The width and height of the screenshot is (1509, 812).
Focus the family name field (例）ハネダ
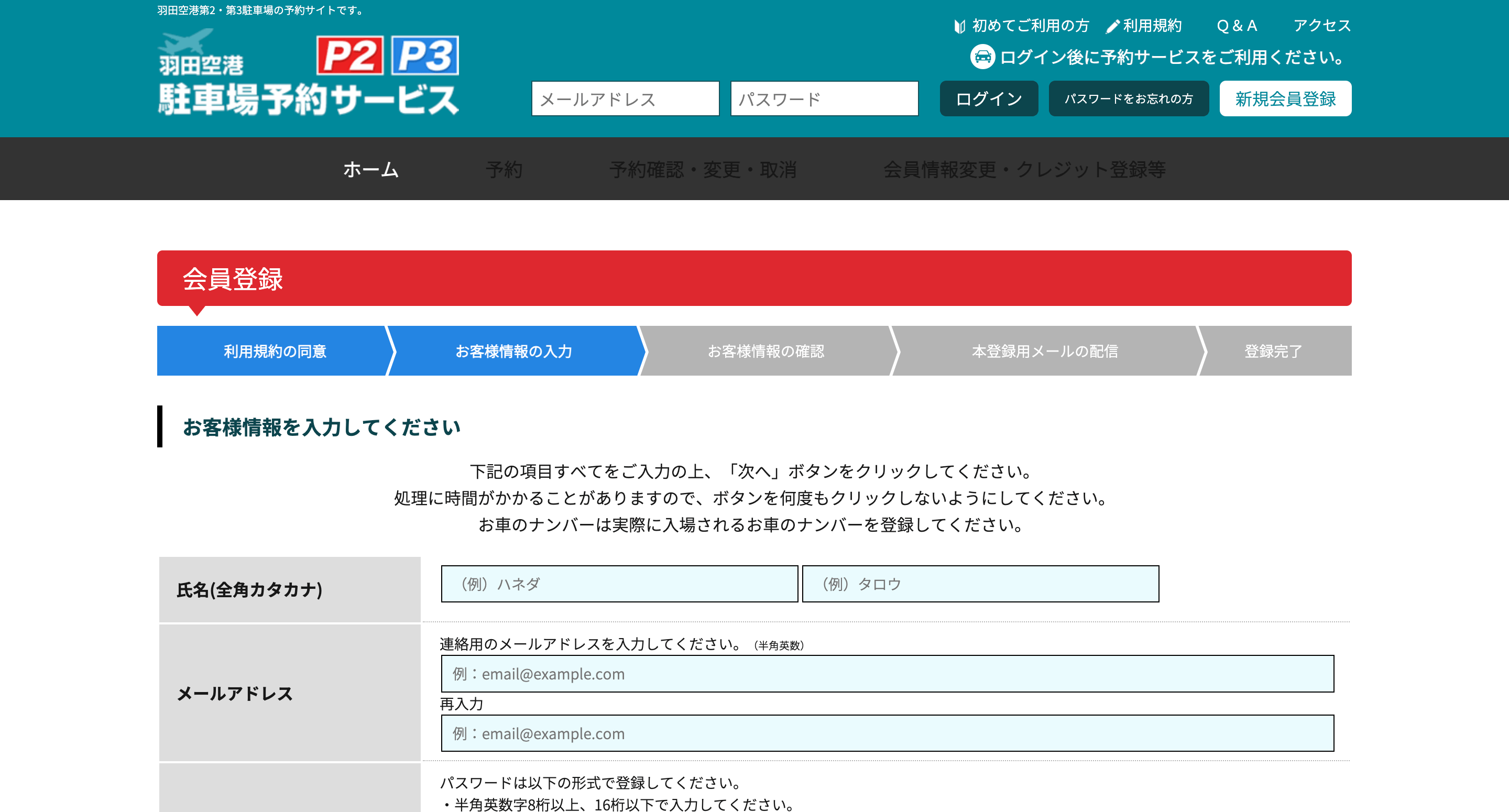pyautogui.click(x=619, y=584)
